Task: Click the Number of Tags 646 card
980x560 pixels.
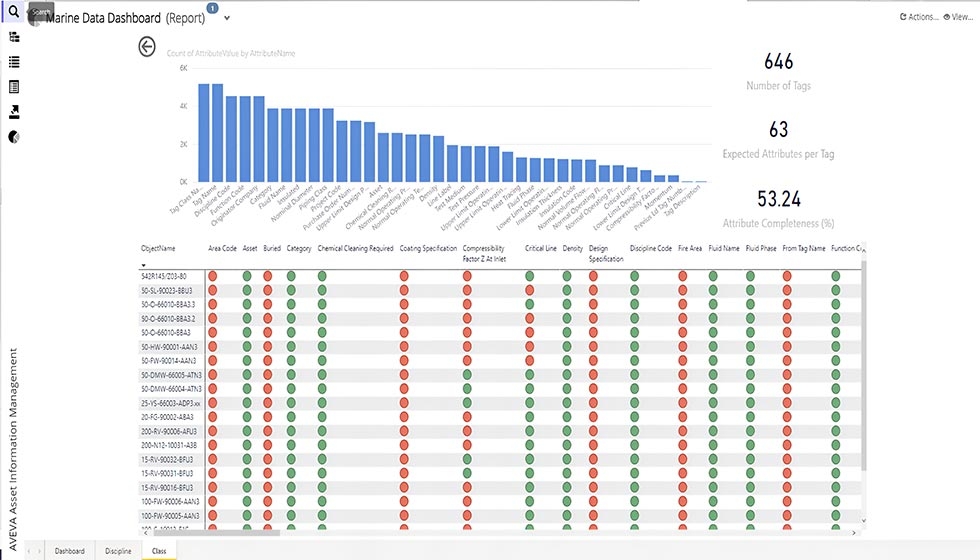Action: 778,71
